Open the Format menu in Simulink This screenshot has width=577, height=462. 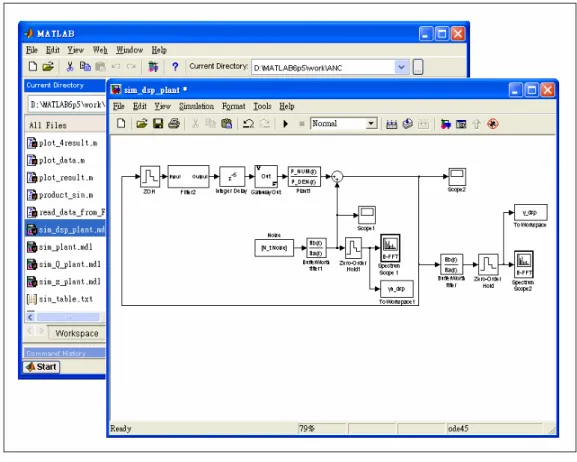233,106
